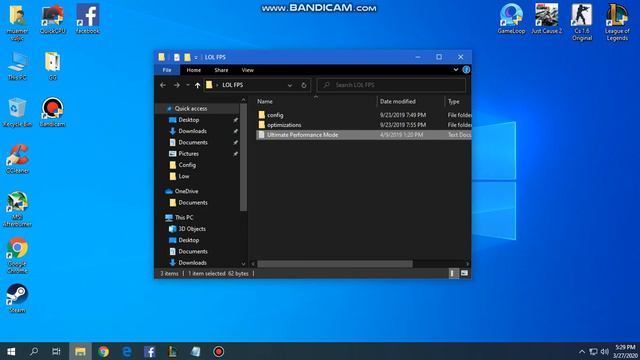Switch to the large icons view button
640x360 pixels.
click(x=464, y=273)
